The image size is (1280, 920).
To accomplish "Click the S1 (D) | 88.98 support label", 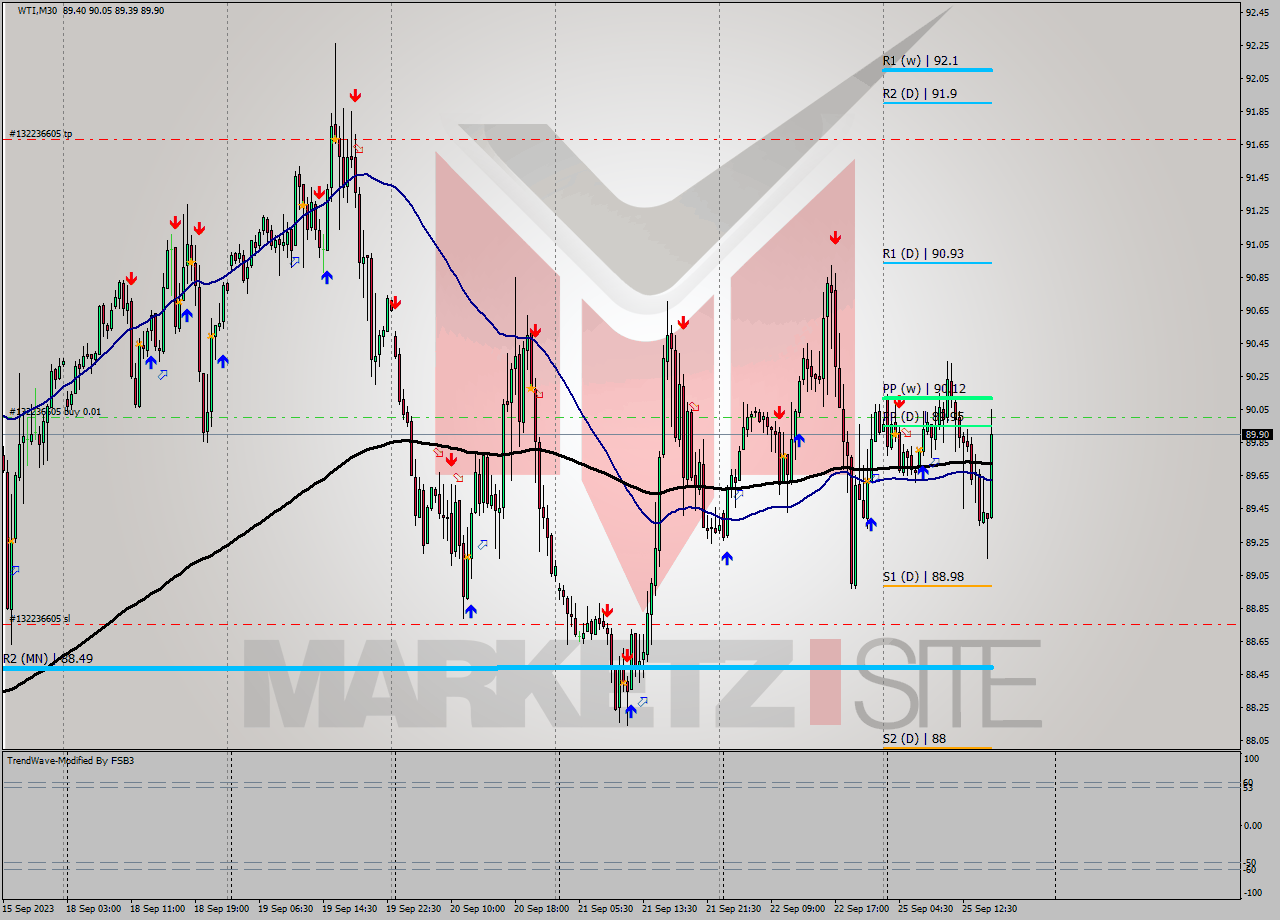I will (923, 577).
